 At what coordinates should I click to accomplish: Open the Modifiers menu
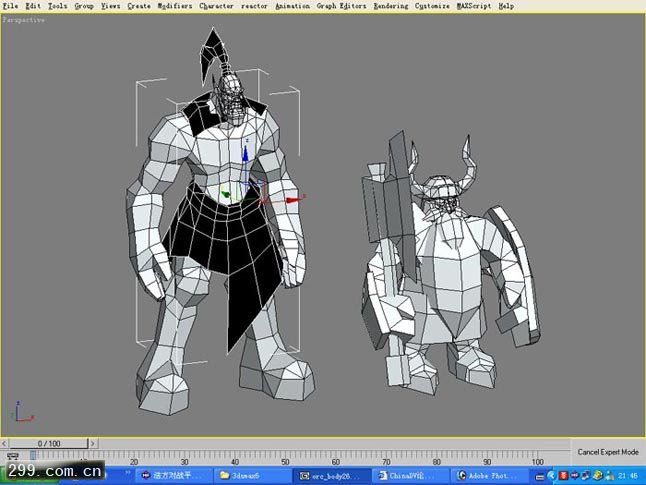pyautogui.click(x=175, y=6)
